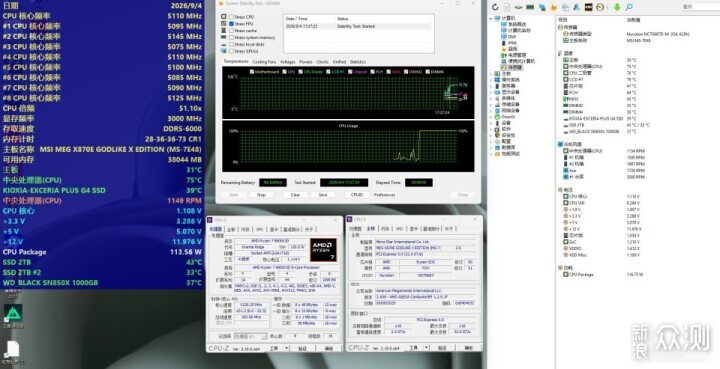Open 关于 tab in mainboard CPU-Z window
Viewport: 720px width, 369px height.
click(x=449, y=229)
